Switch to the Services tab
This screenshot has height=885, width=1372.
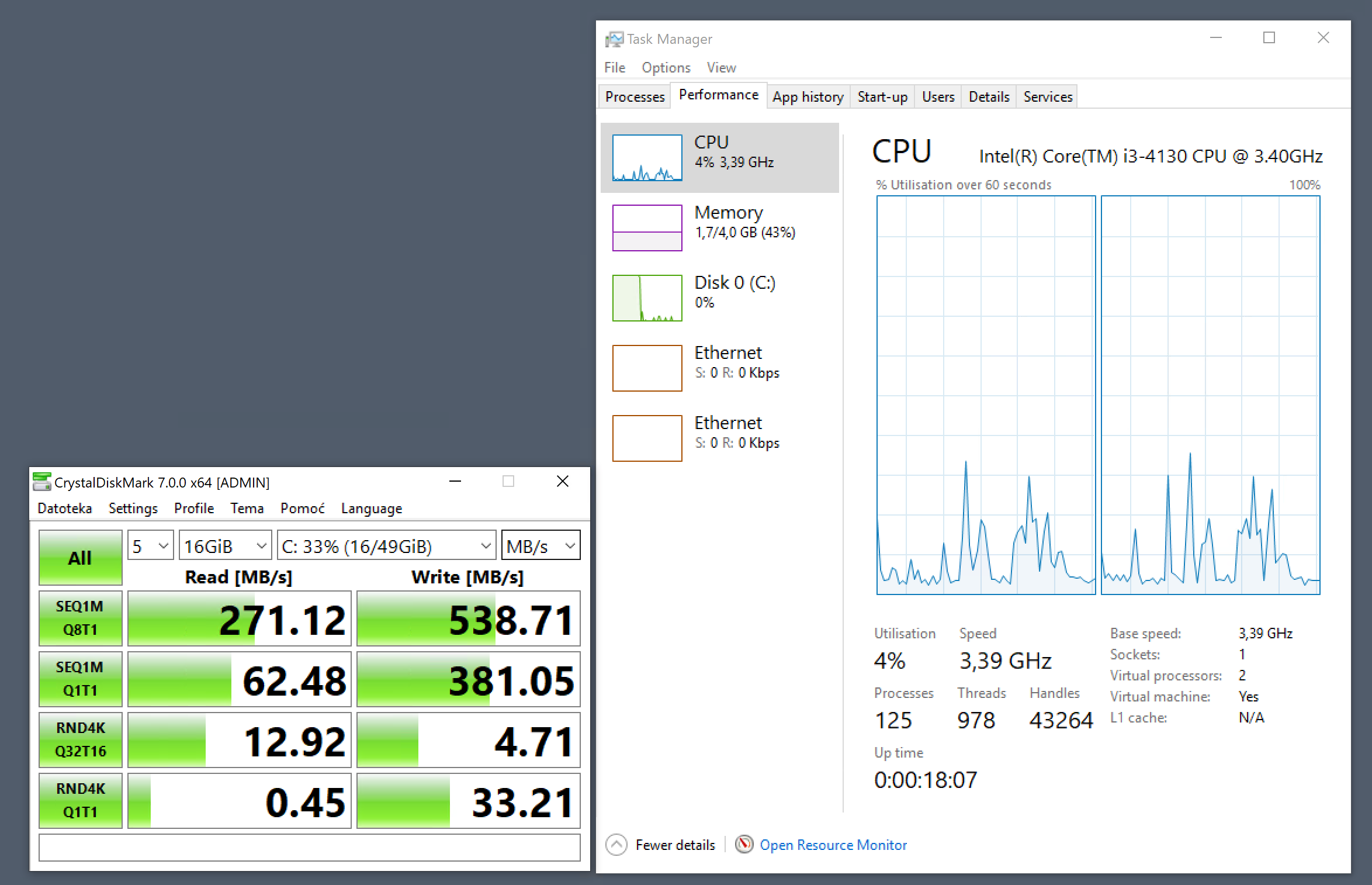point(1048,96)
